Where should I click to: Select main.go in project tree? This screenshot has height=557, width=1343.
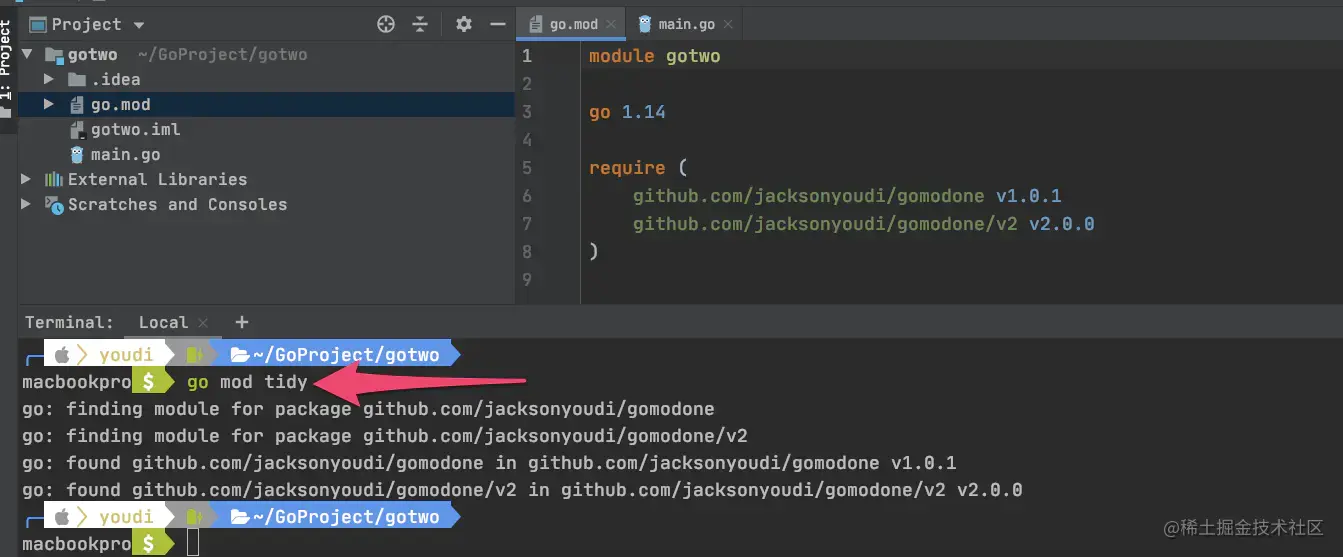126,154
